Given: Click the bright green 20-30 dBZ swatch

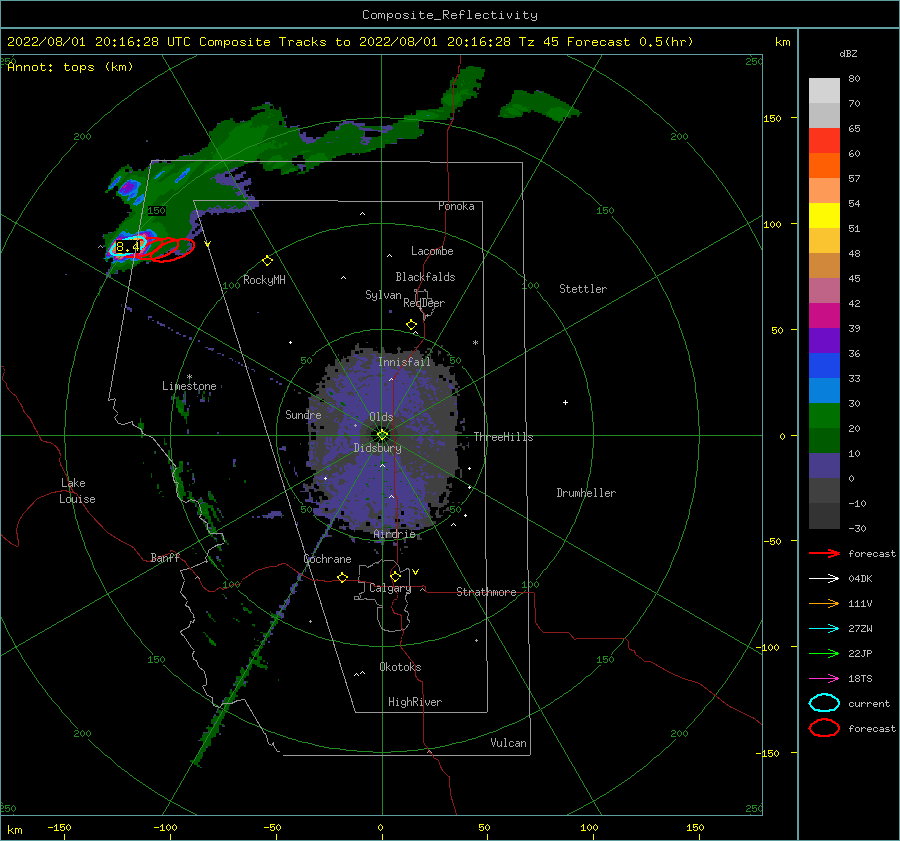Looking at the screenshot, I should coord(824,416).
